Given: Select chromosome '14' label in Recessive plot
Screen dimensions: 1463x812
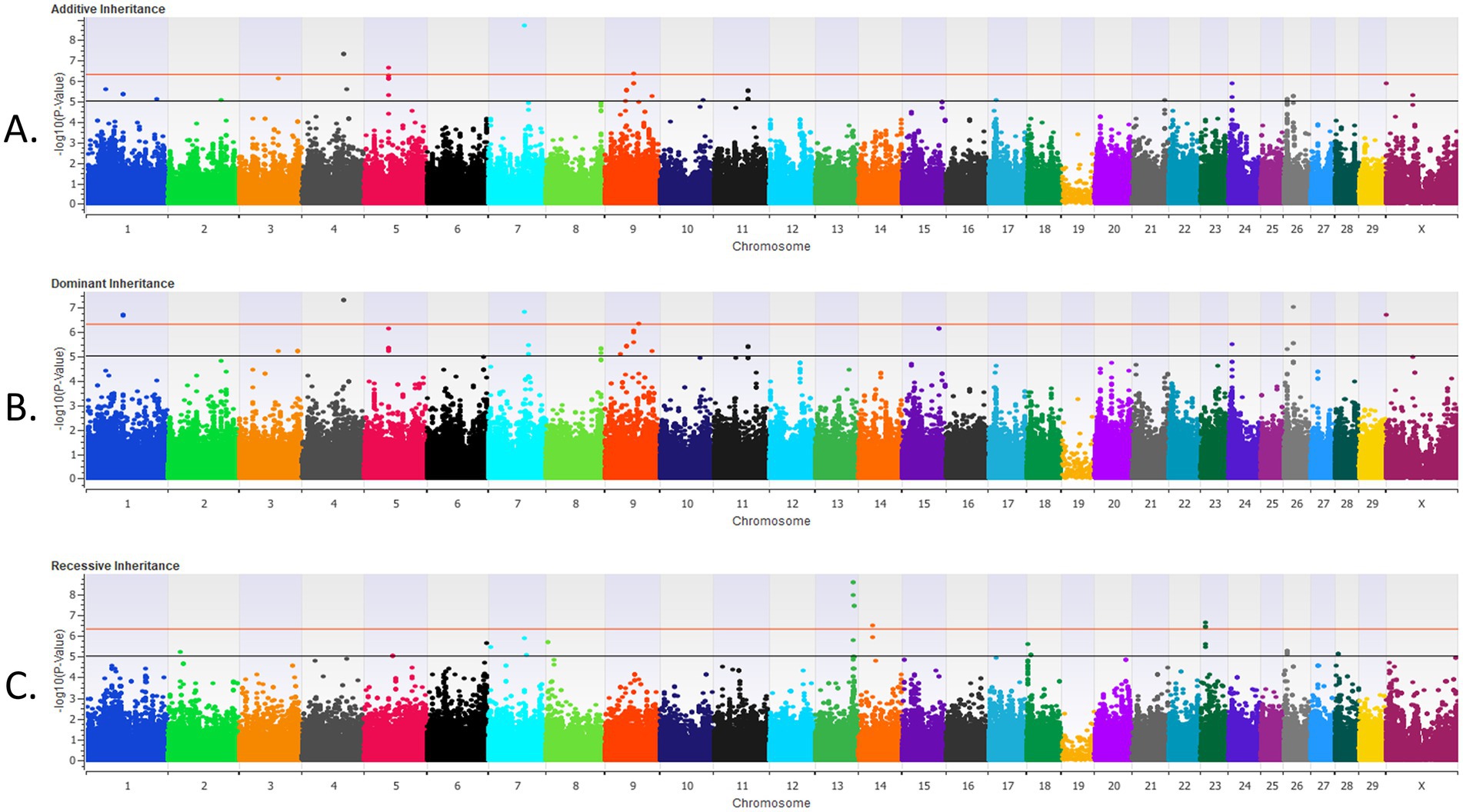Looking at the screenshot, I should point(880,786).
